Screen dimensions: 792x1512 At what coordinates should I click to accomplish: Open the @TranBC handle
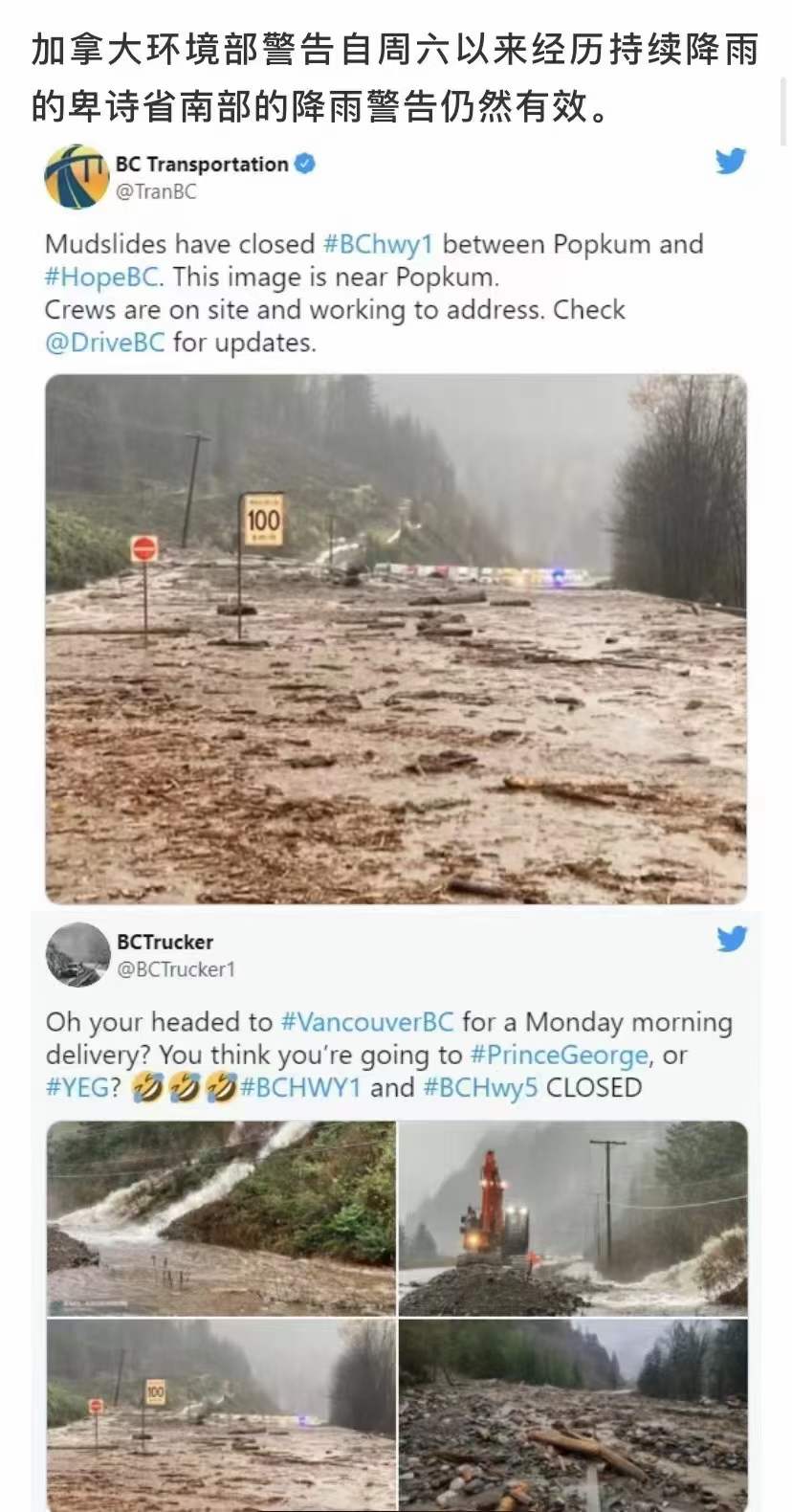(156, 191)
